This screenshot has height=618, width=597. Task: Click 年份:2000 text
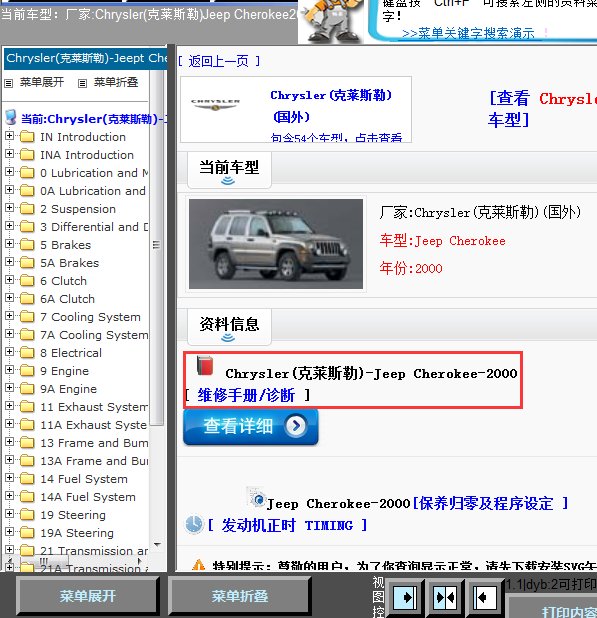411,268
